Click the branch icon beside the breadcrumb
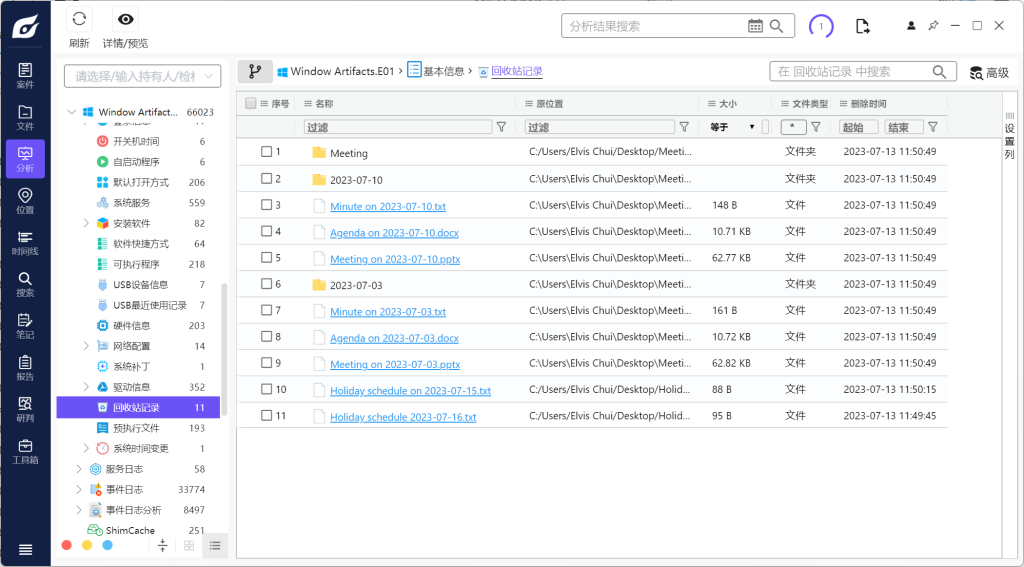 (254, 72)
